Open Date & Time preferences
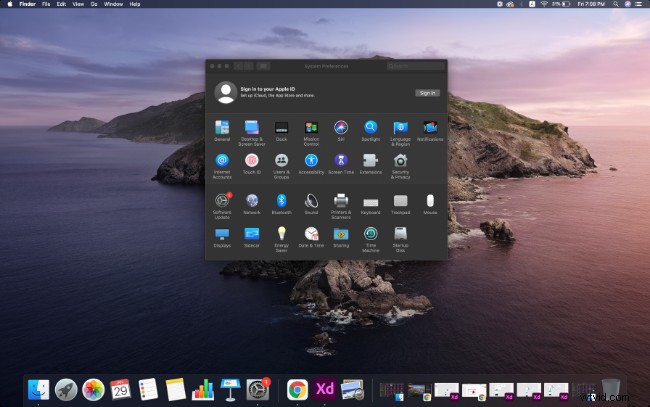 [x=311, y=234]
